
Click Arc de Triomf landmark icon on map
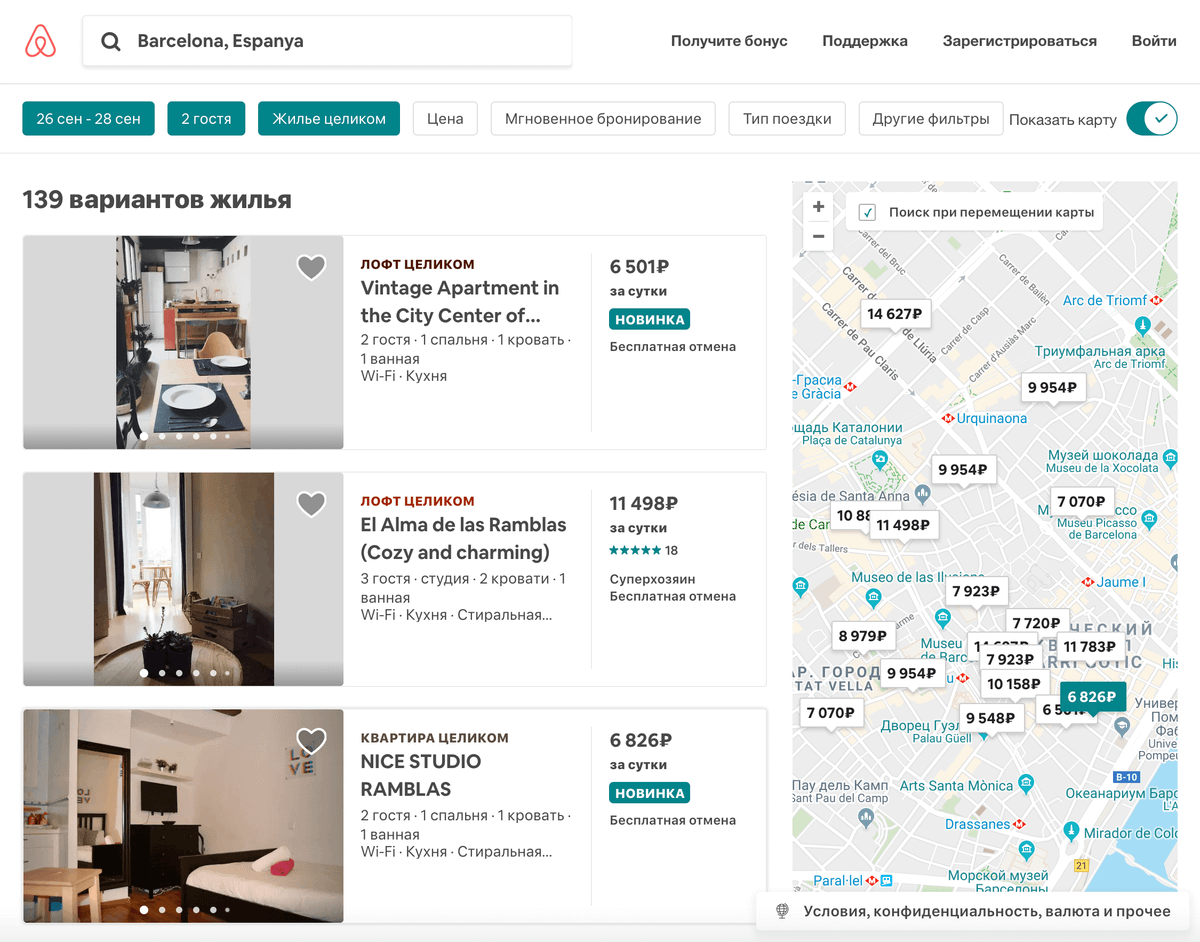point(1142,325)
